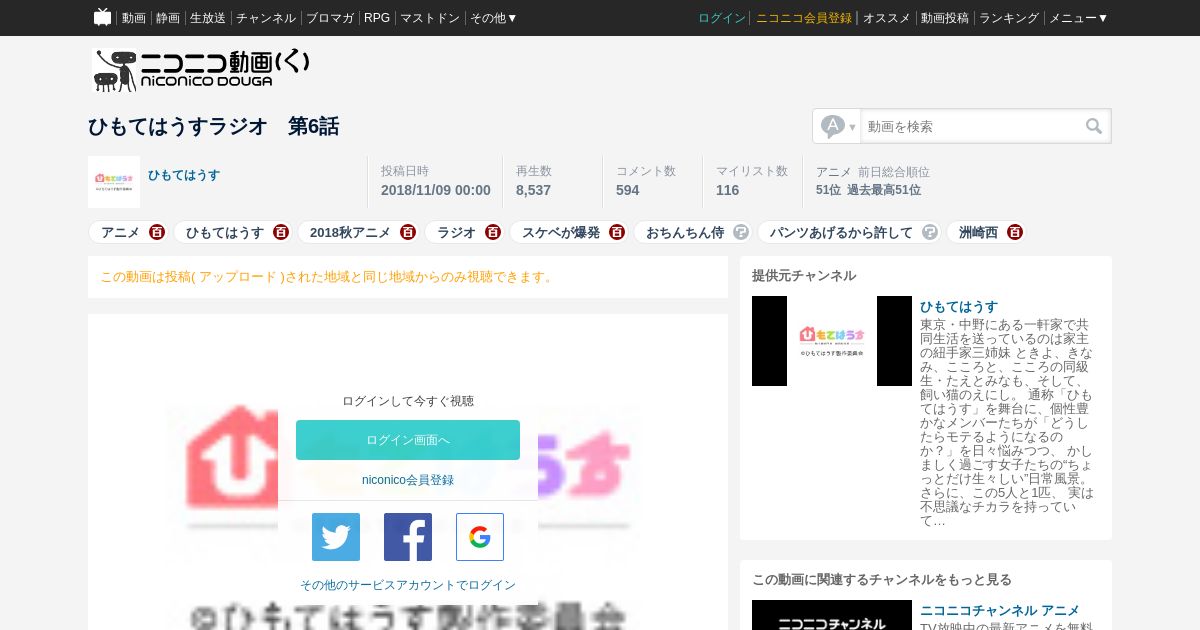
Task: Open the ブロマガ menu item
Action: (330, 18)
